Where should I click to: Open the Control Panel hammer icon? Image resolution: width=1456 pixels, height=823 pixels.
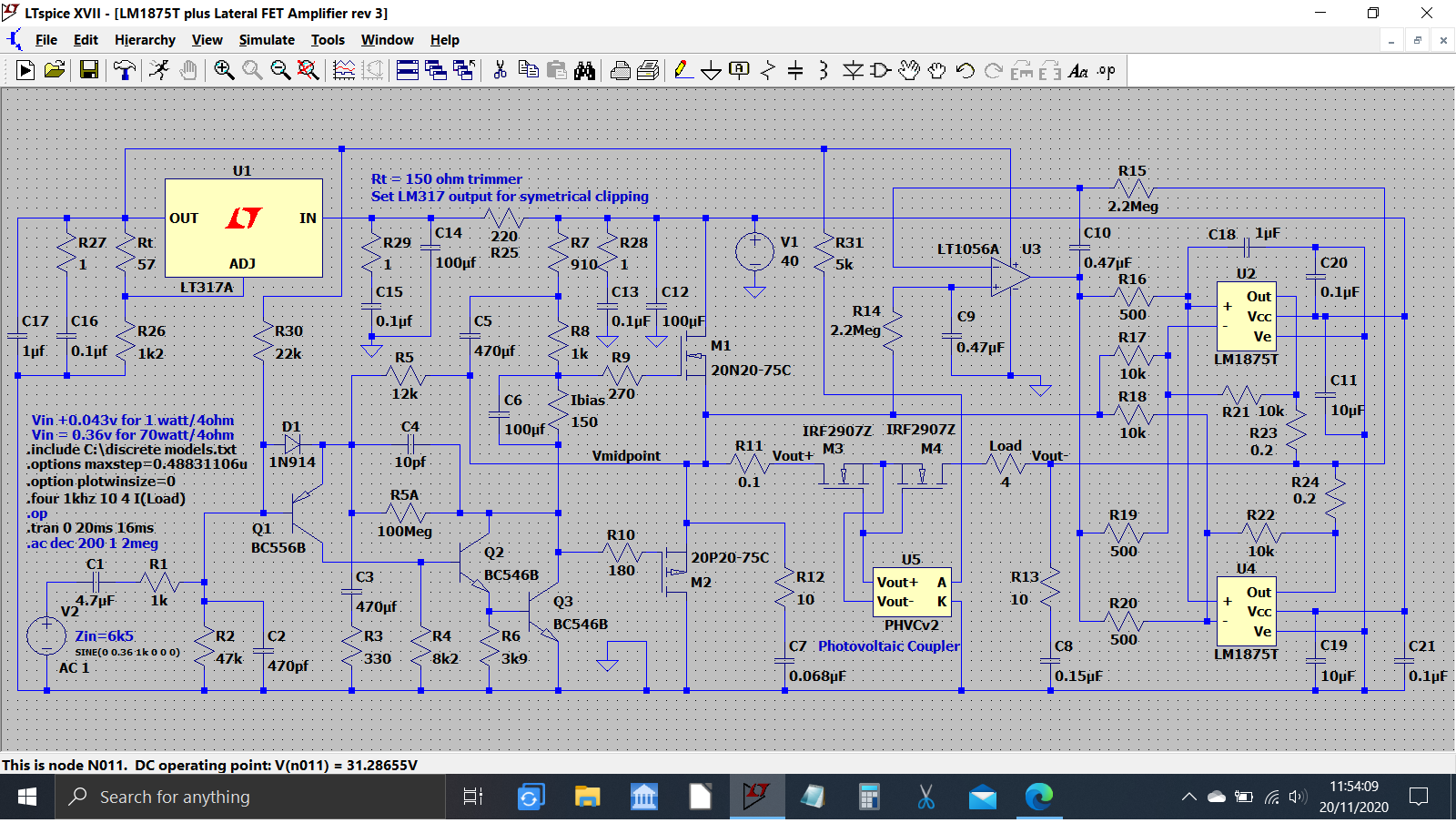(125, 70)
